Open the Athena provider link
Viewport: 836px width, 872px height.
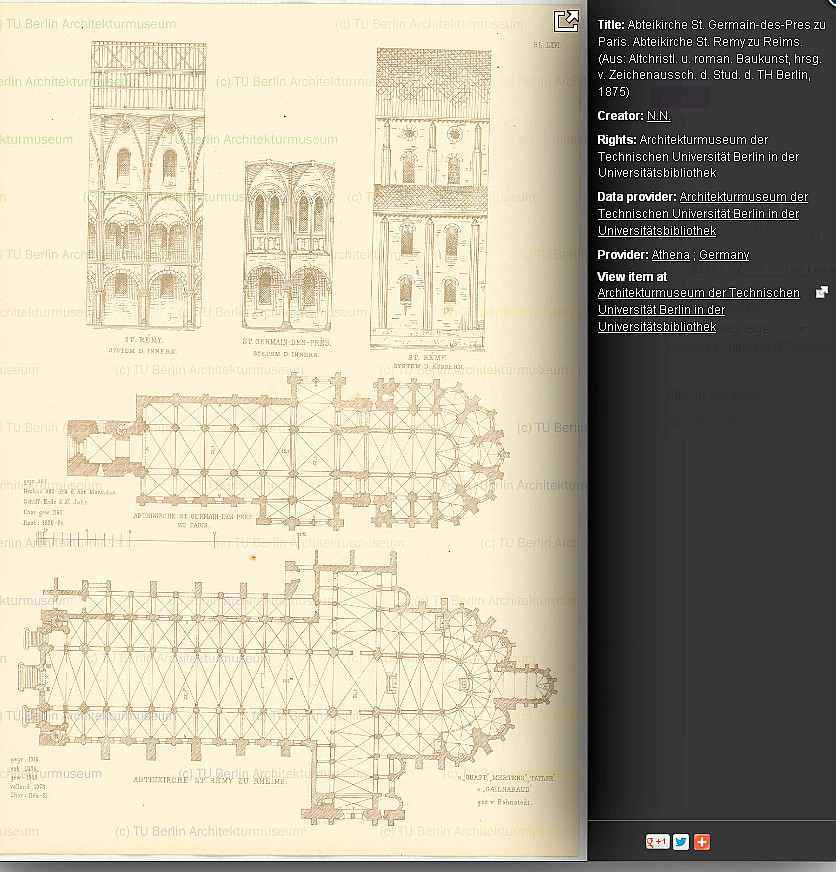tap(670, 255)
